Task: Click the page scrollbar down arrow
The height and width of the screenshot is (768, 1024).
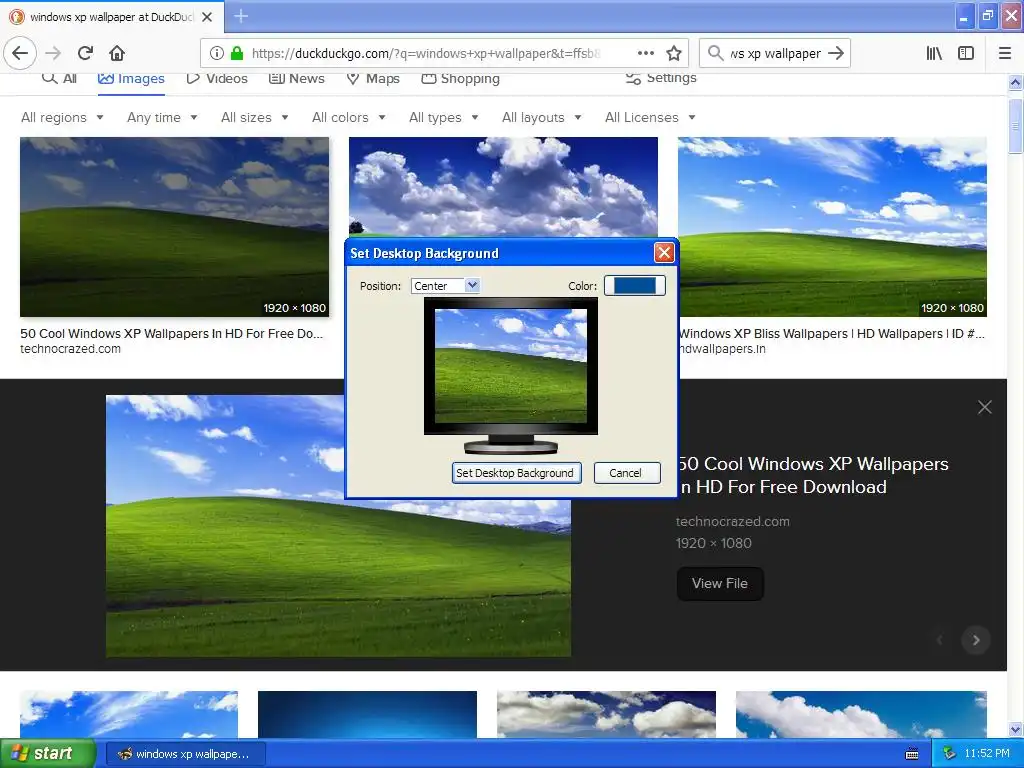Action: point(1015,729)
